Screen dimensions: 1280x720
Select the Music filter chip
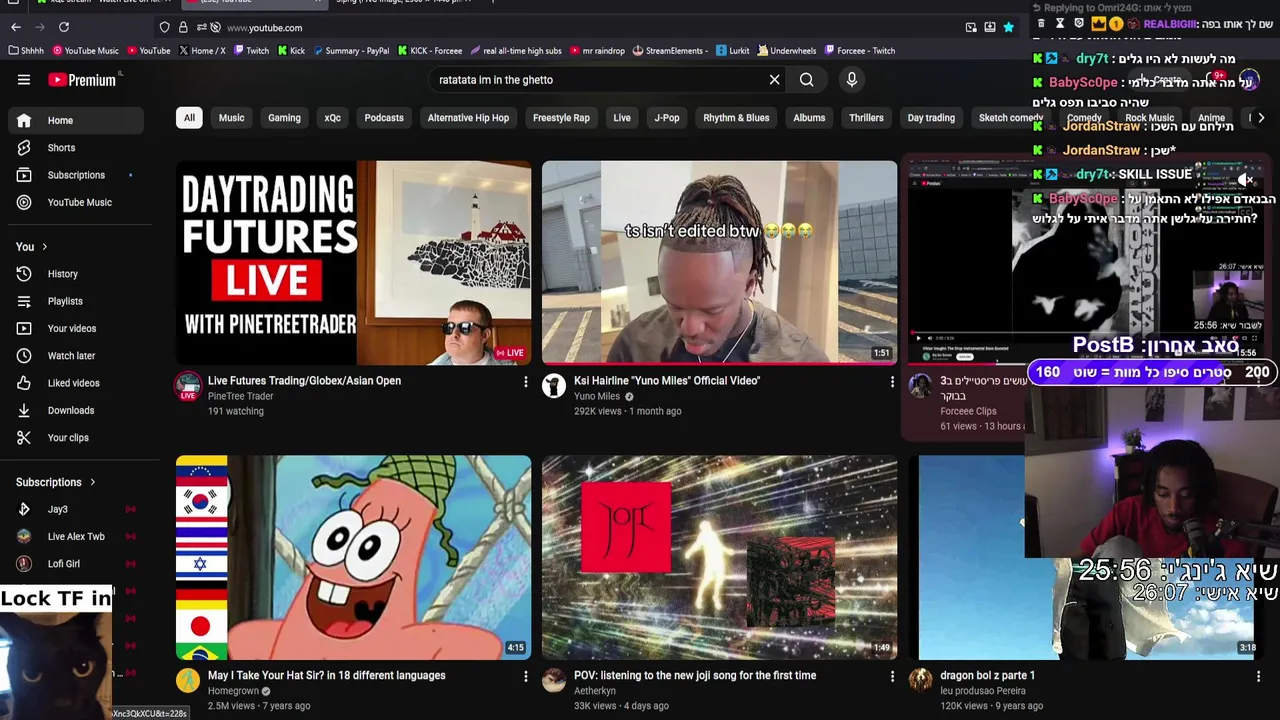click(x=231, y=118)
